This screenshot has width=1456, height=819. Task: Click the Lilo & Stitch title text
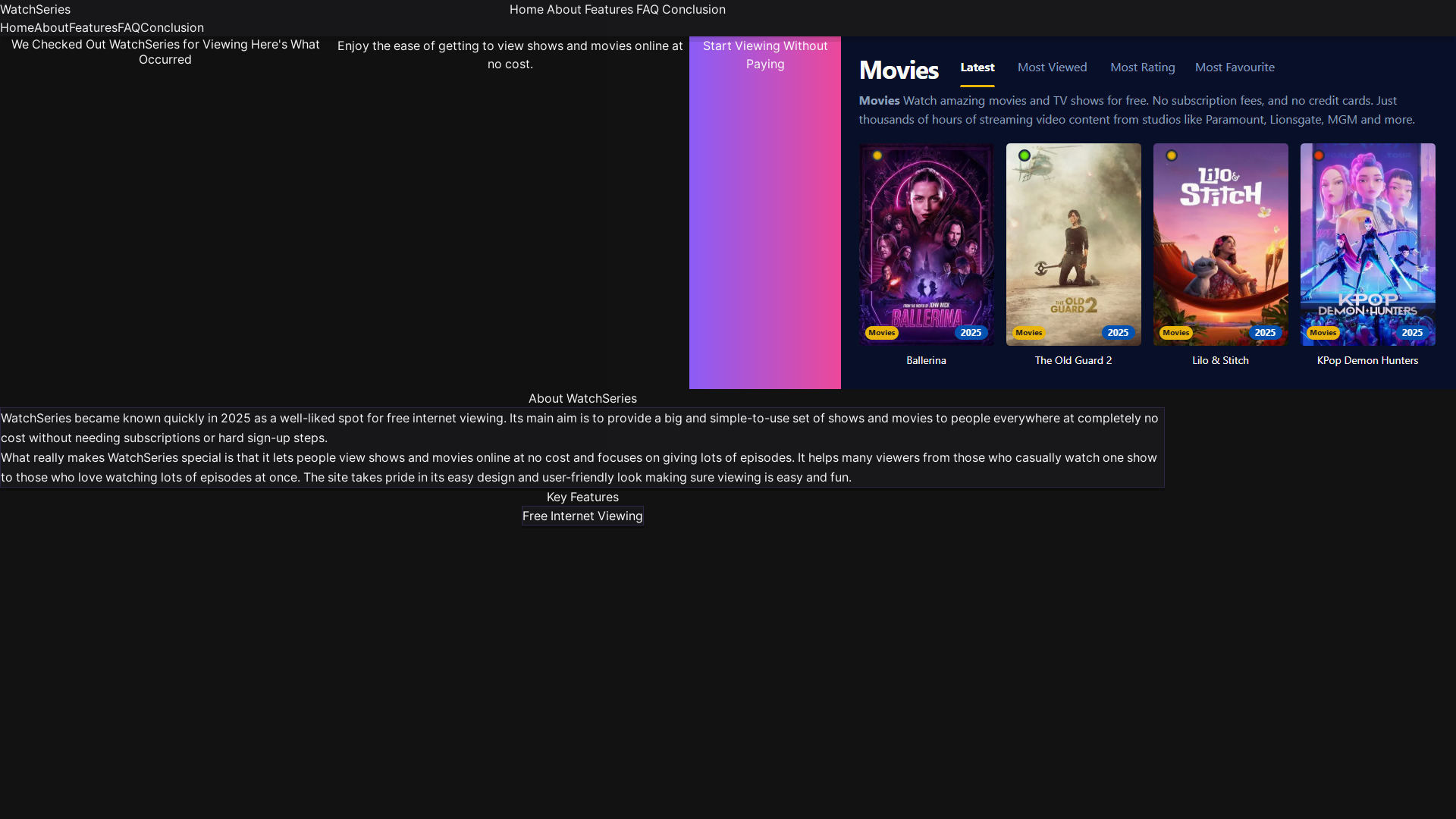(1220, 360)
